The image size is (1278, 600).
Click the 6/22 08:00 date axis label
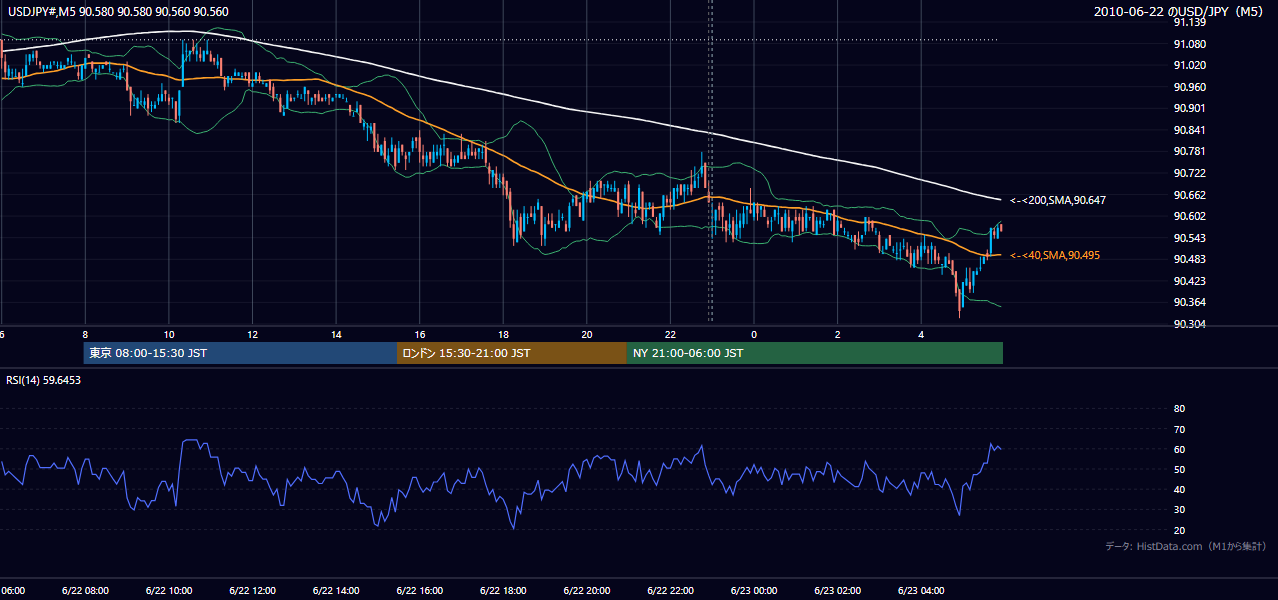(x=85, y=591)
